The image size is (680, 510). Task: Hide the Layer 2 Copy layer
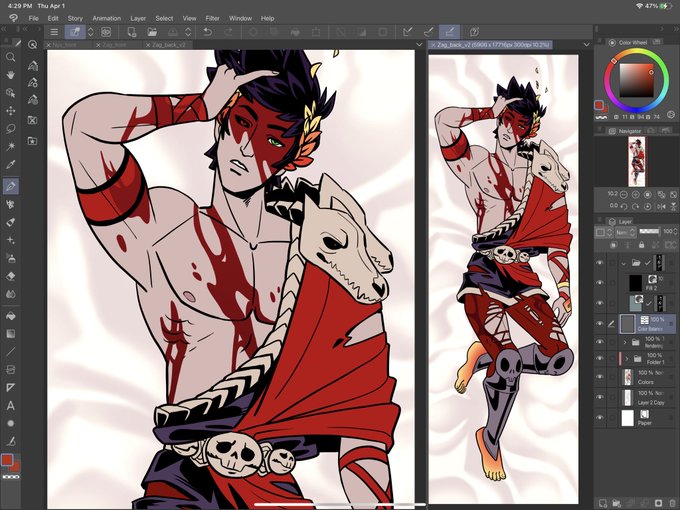point(600,397)
